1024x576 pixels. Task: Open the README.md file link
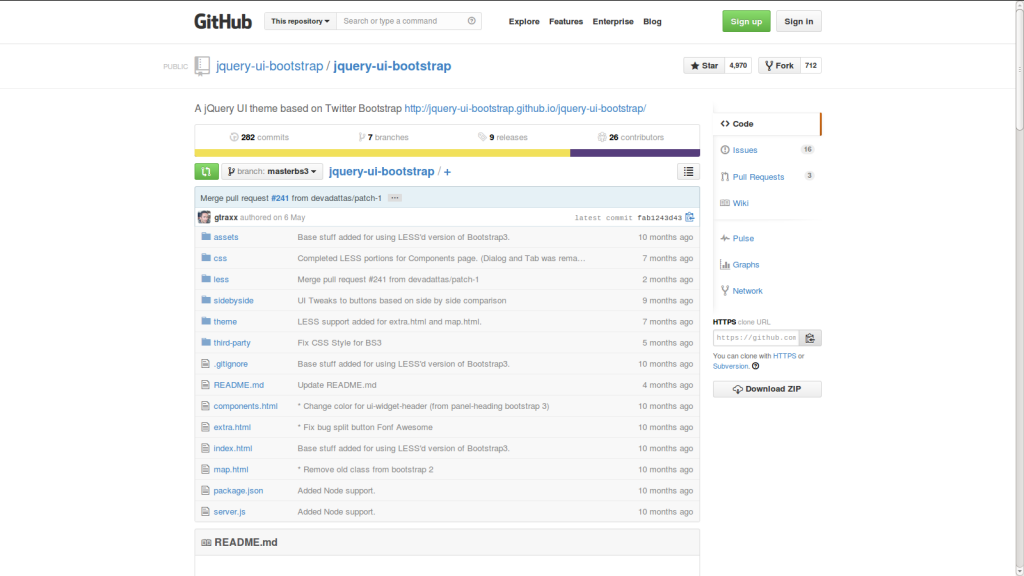(237, 384)
